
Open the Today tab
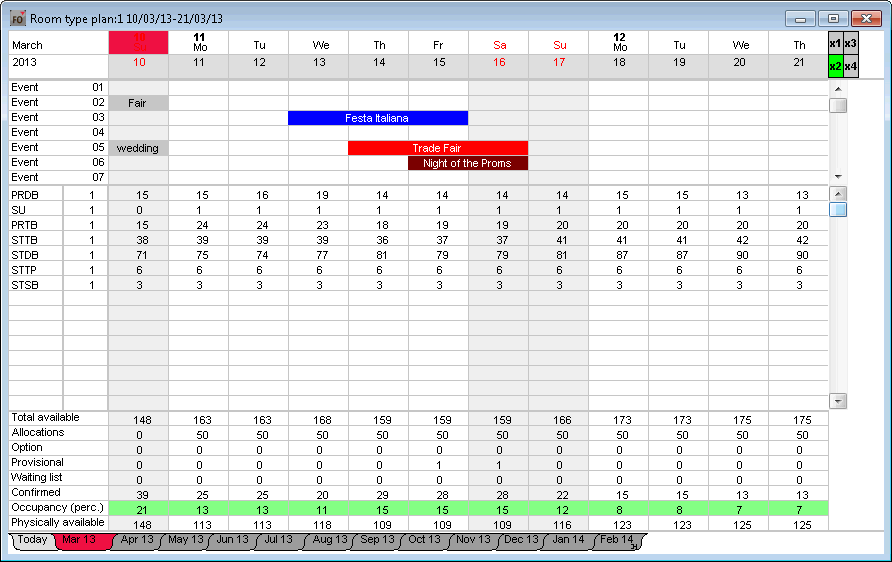tap(31, 540)
